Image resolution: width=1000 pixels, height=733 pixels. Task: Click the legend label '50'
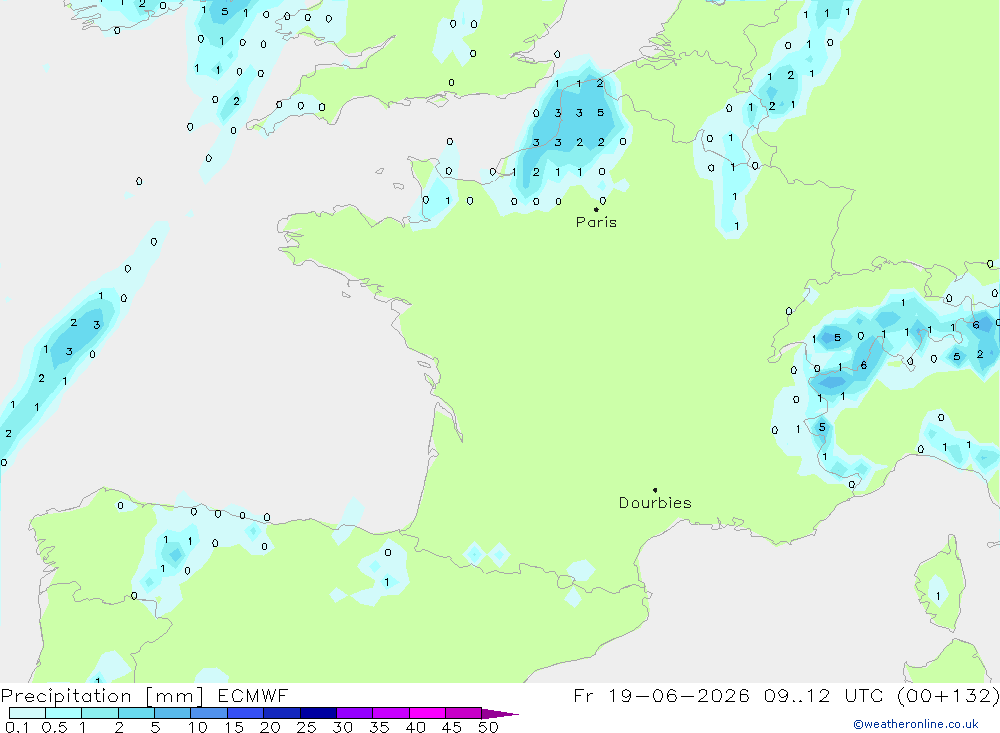tap(489, 727)
